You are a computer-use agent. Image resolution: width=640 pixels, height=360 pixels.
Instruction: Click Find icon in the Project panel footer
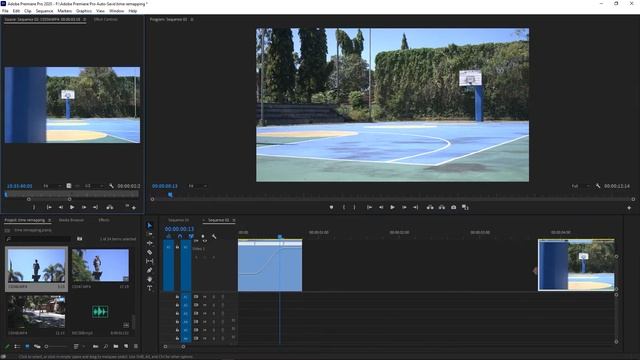point(106,346)
